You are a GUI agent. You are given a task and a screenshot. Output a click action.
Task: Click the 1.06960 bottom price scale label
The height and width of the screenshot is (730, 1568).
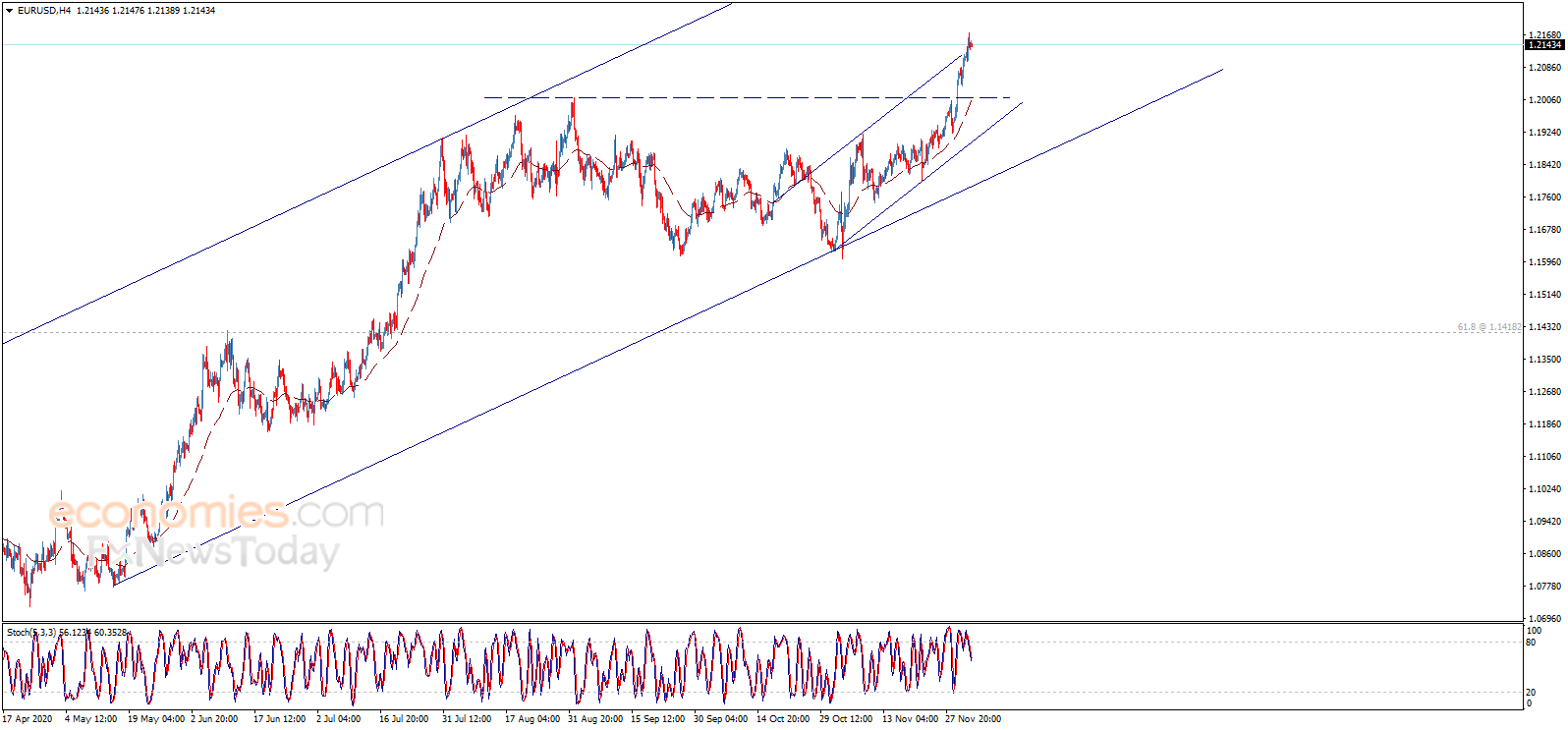pos(1544,619)
